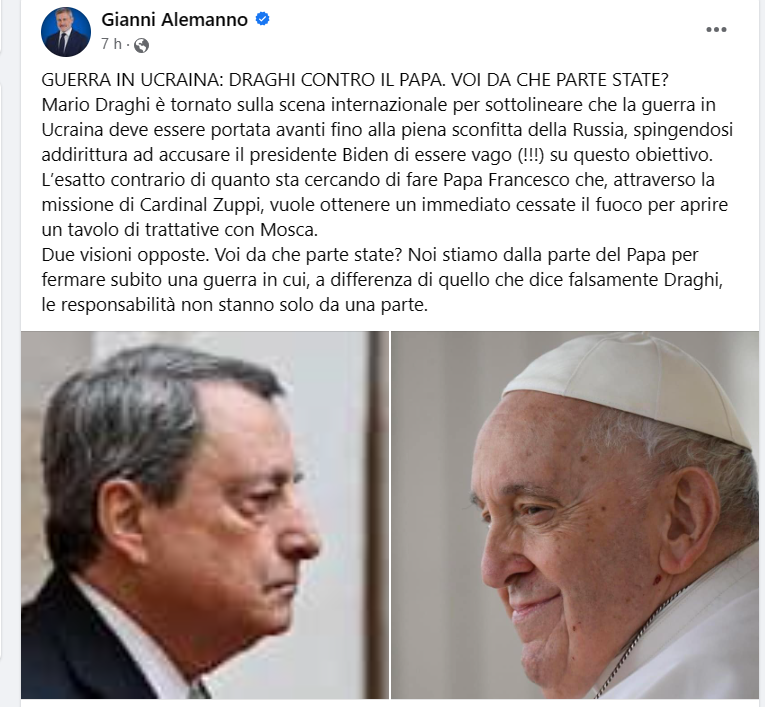Click the words "Due visioni opposte"
Screen dimensions: 765x707
[x=125, y=255]
